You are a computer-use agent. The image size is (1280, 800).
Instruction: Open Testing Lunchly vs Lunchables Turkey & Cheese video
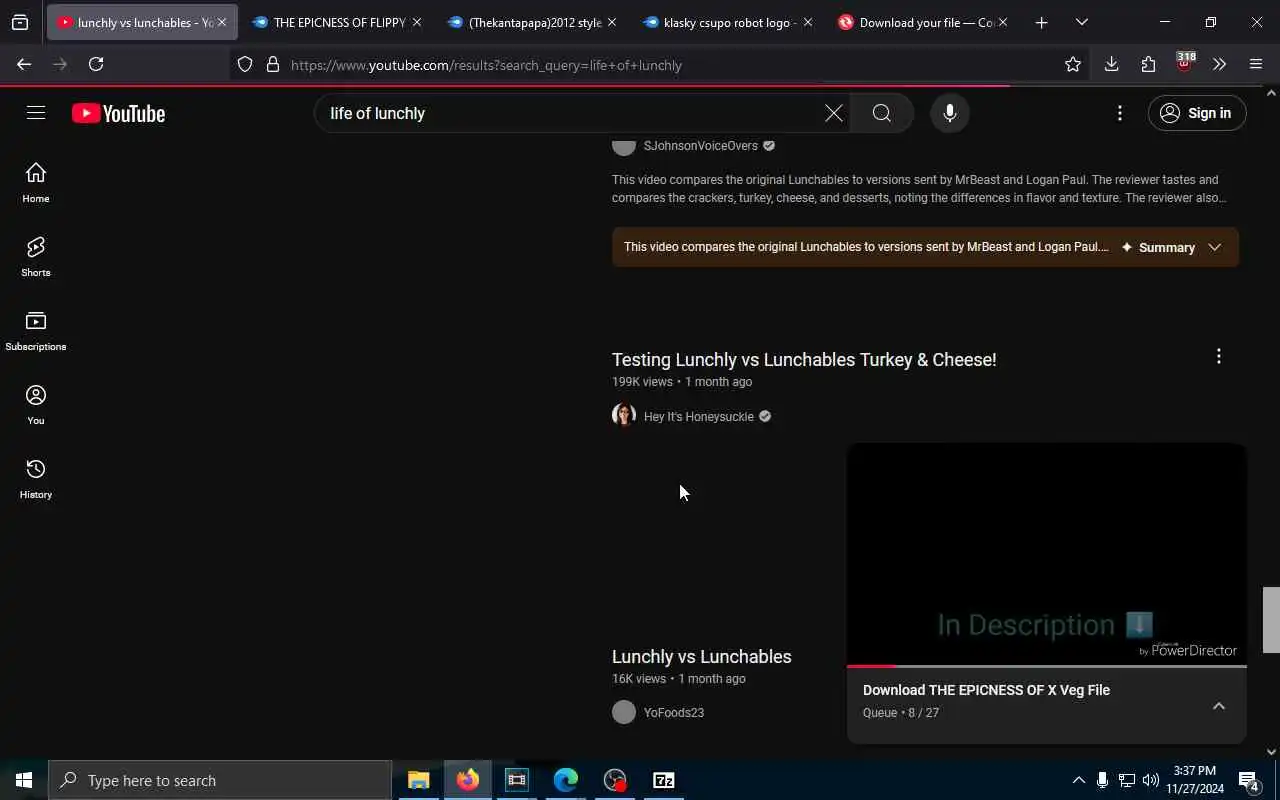coord(804,360)
